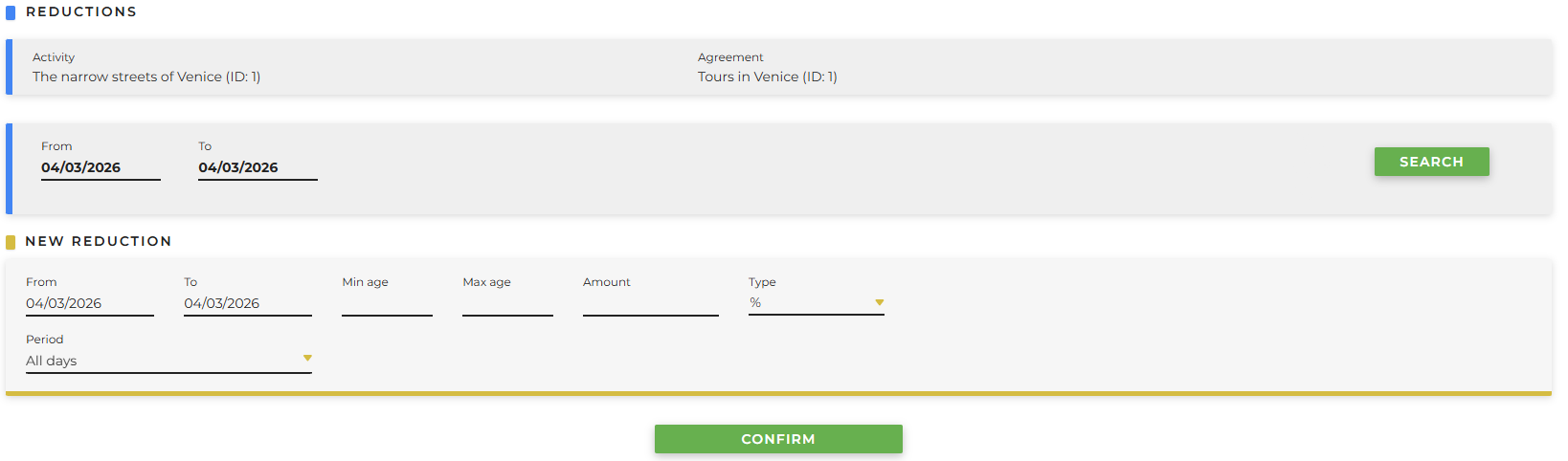Focus the Max age input
1568x461 pixels.
click(507, 303)
